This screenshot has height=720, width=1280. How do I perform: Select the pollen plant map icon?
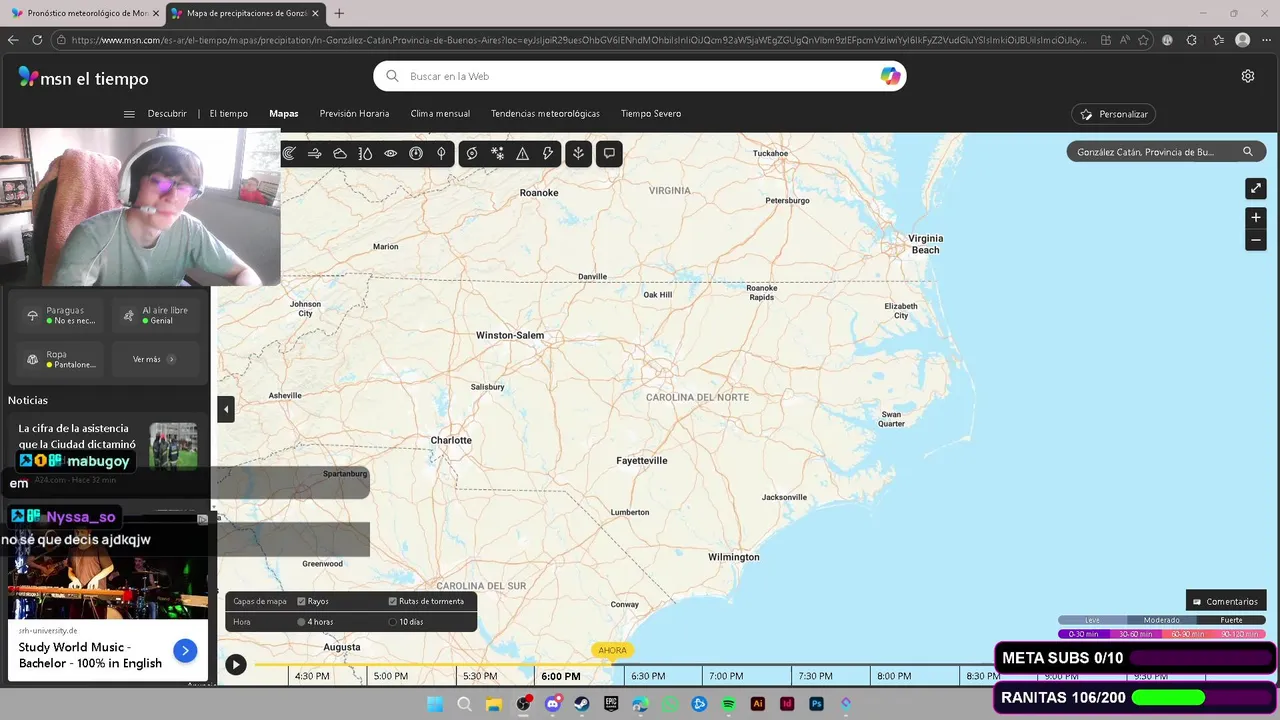[x=578, y=153]
